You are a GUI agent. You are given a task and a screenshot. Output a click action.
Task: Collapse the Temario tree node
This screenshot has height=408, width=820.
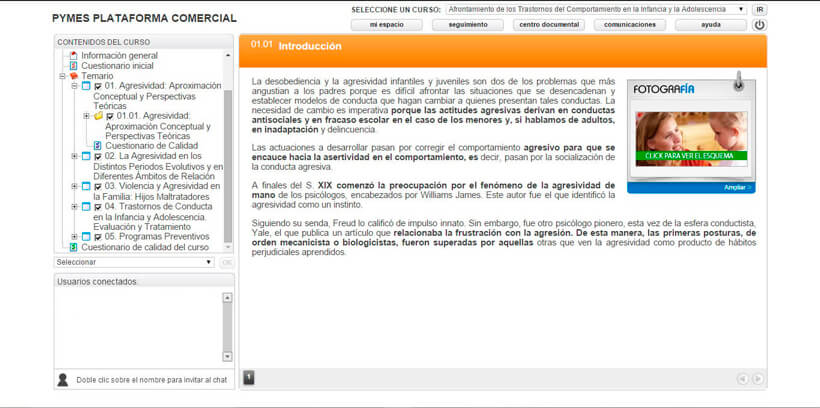coord(62,76)
